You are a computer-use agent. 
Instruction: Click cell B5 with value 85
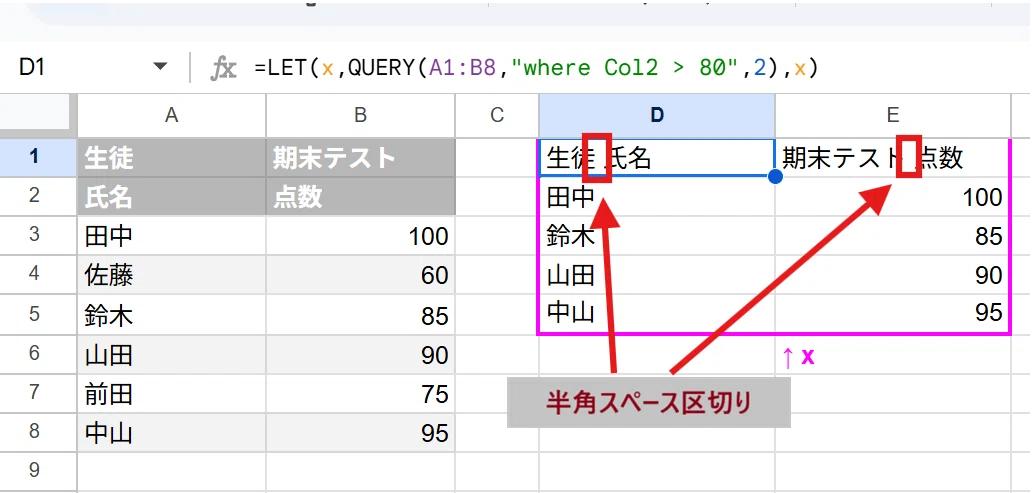coord(360,314)
